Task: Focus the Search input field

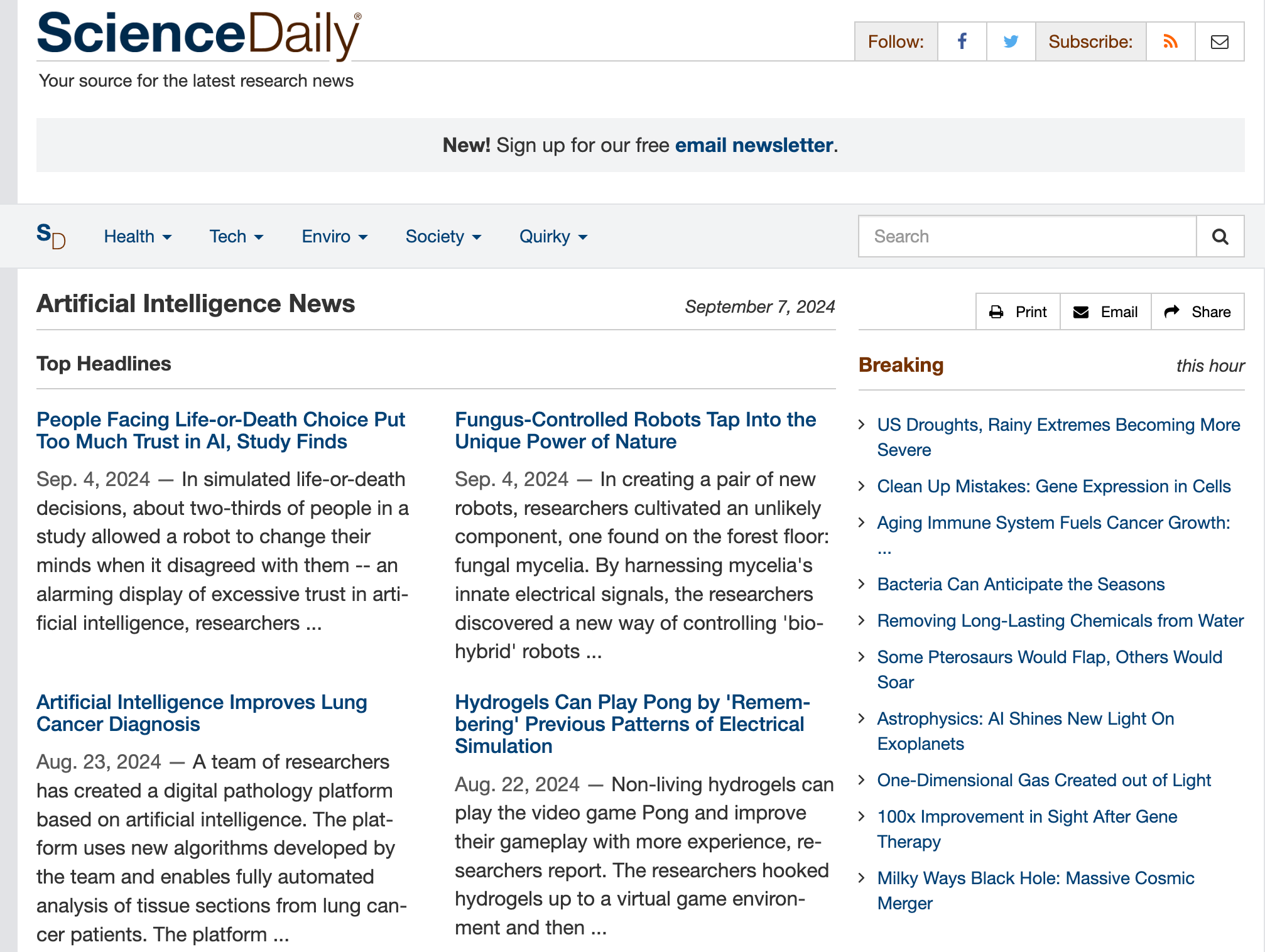Action: click(1027, 236)
